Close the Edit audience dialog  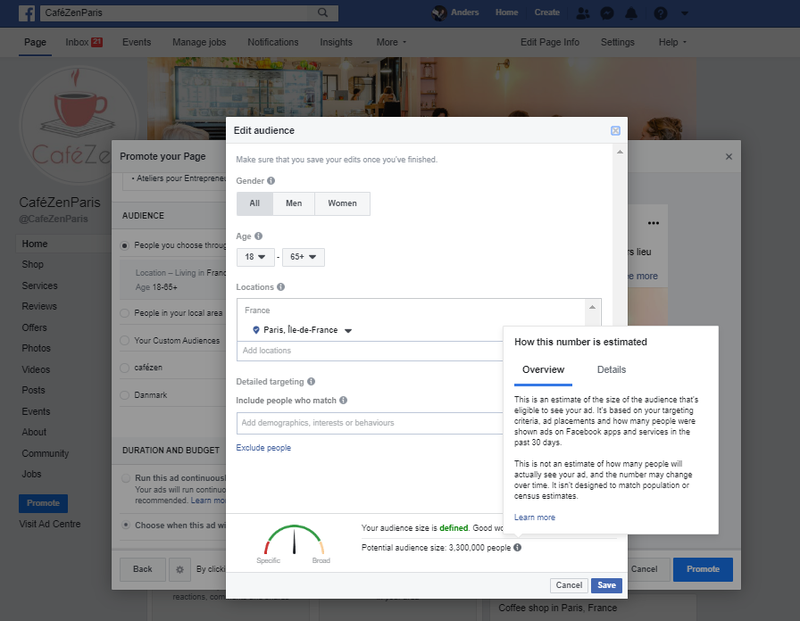[615, 131]
